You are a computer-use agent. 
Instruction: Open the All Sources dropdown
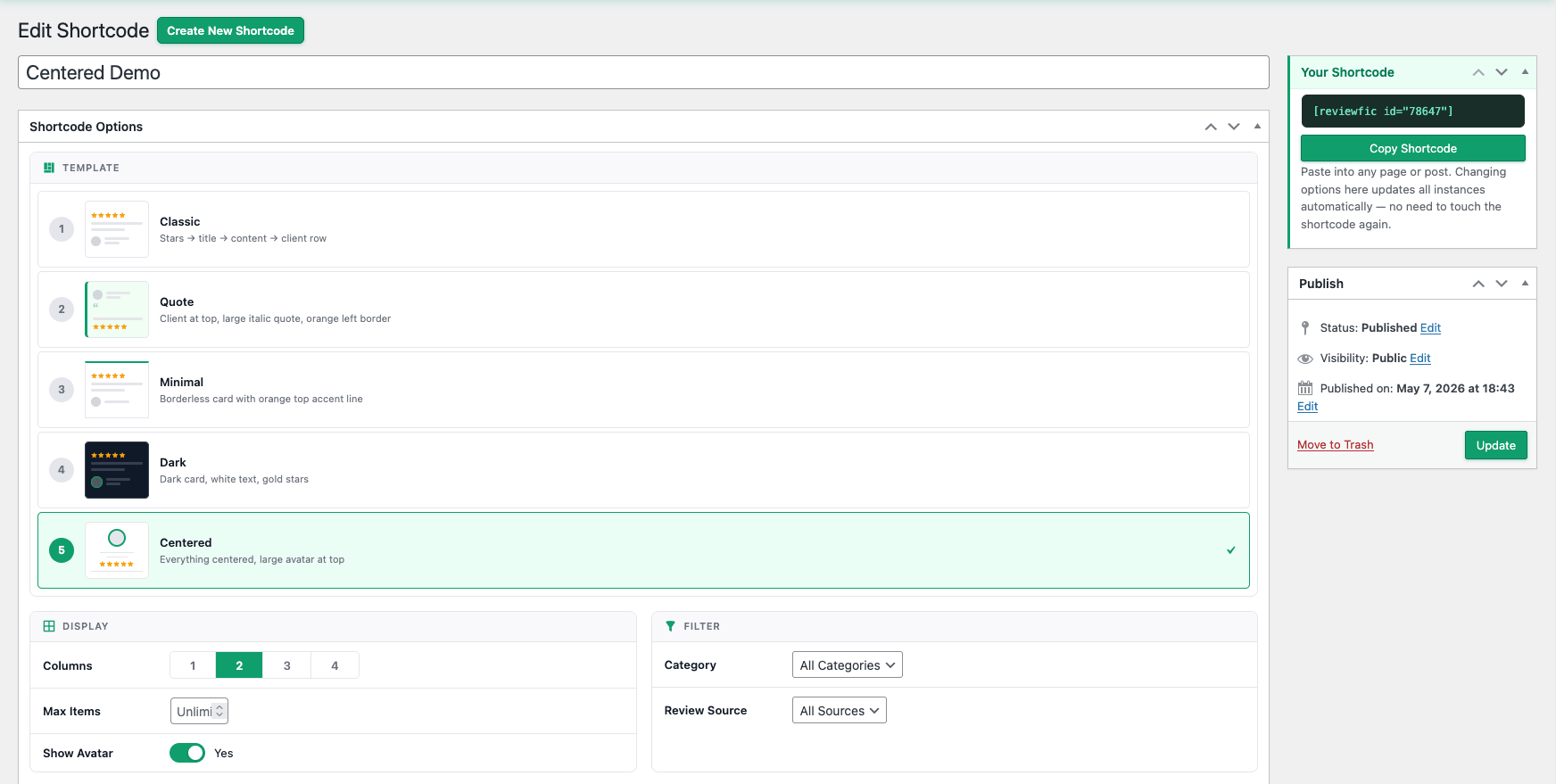840,710
